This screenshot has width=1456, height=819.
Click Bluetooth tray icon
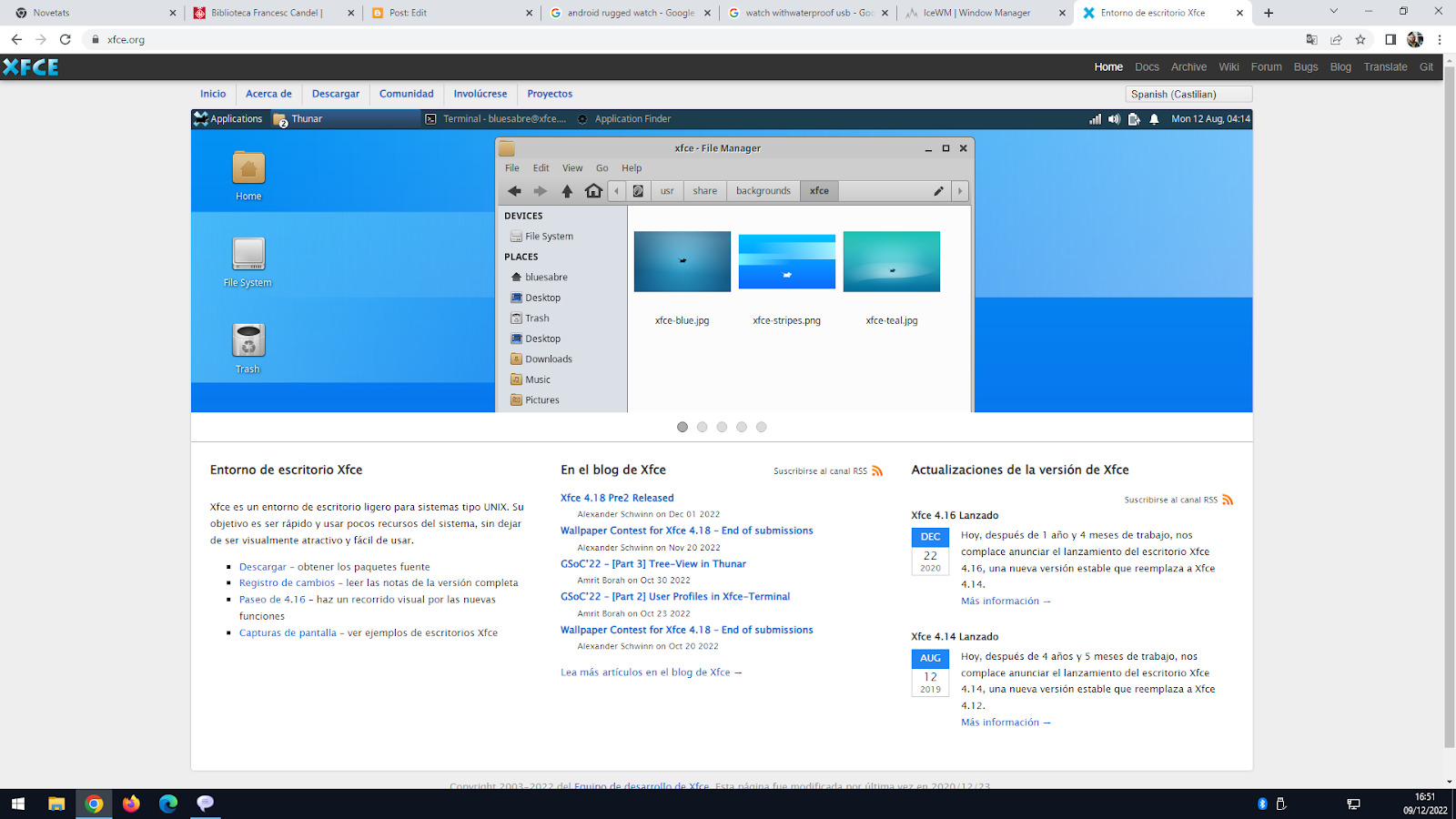[x=1262, y=804]
